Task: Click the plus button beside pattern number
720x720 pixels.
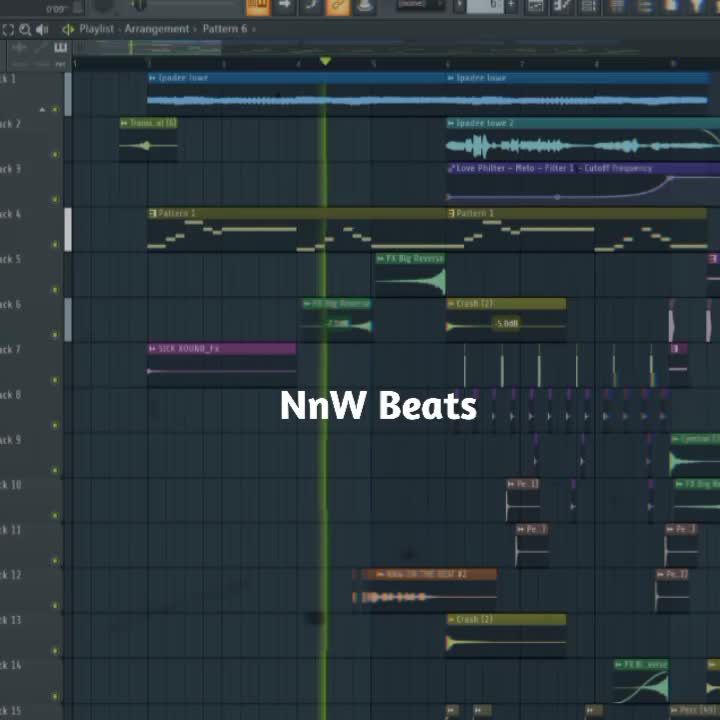Action: coord(511,6)
